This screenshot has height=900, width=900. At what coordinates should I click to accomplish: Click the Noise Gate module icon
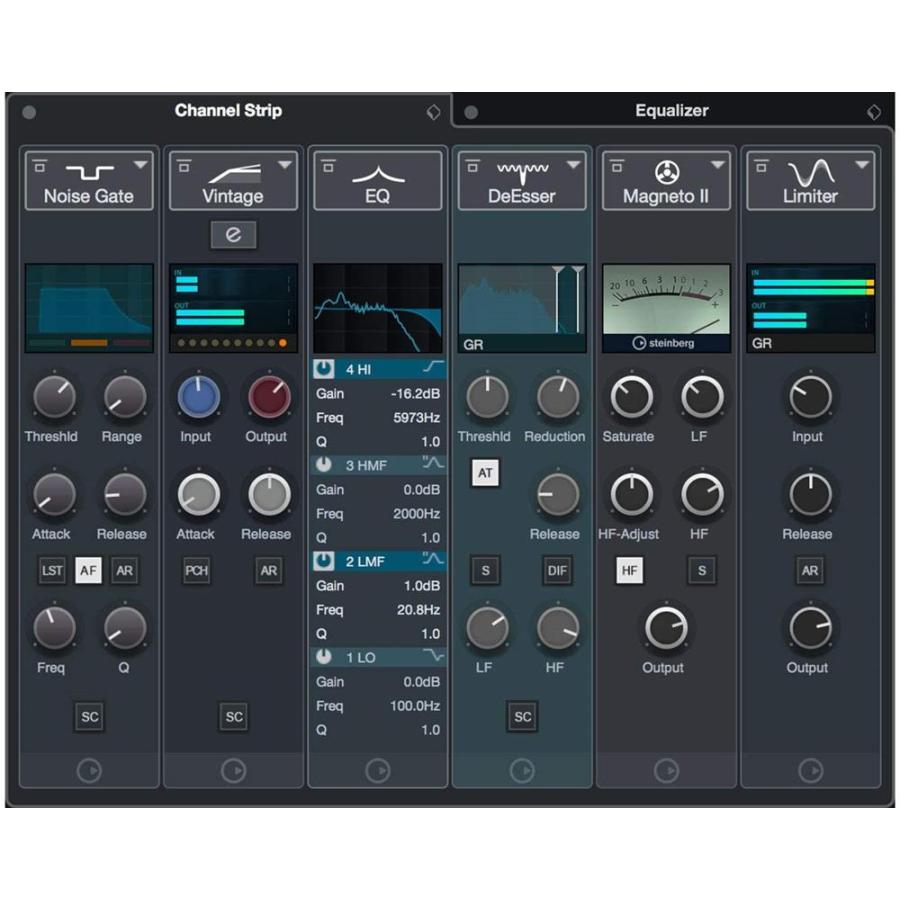[90, 171]
